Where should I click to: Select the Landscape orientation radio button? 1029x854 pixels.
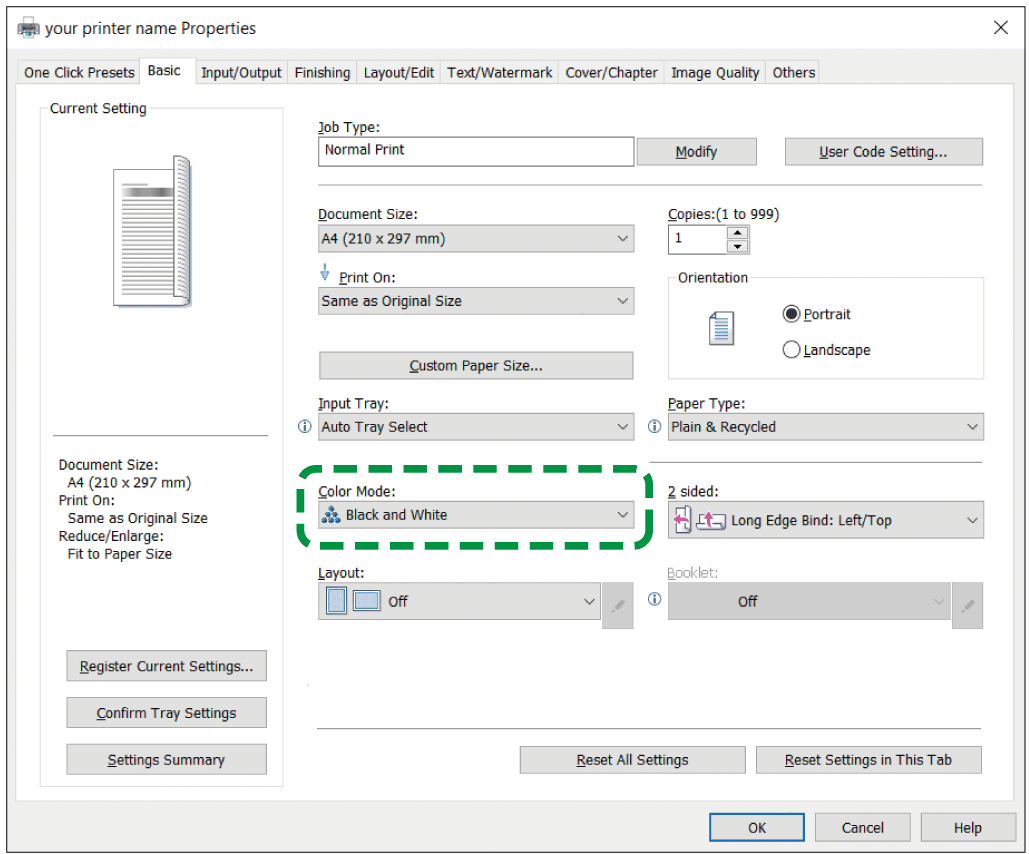pyautogui.click(x=792, y=350)
